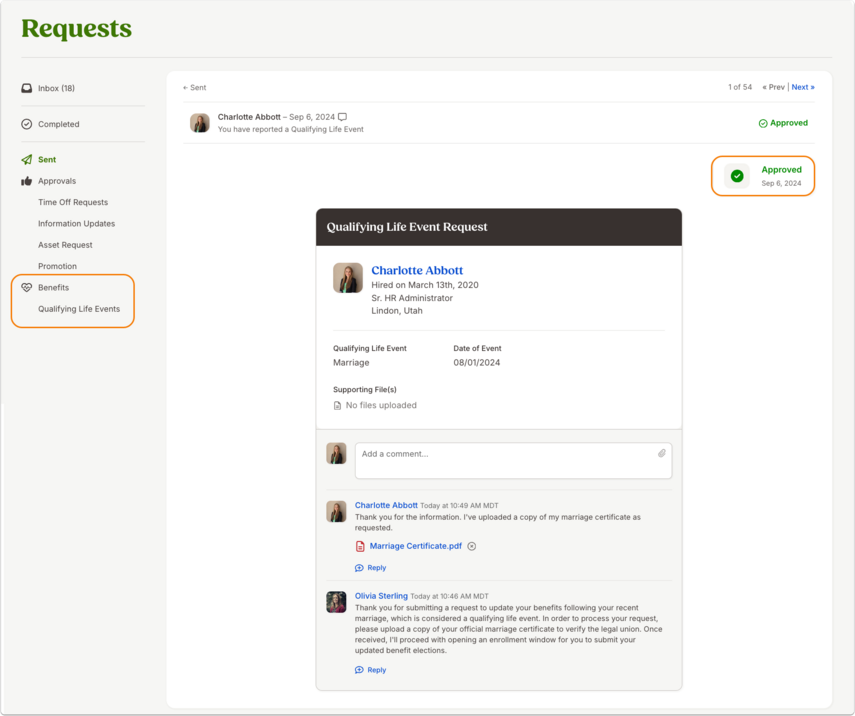Reply to Olivia Sterling's comment
The width and height of the screenshot is (855, 716).
pyautogui.click(x=370, y=670)
